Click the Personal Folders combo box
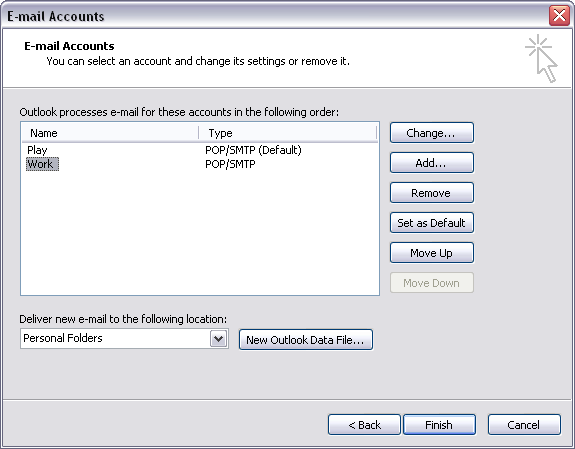575x449 pixels. tap(124, 338)
